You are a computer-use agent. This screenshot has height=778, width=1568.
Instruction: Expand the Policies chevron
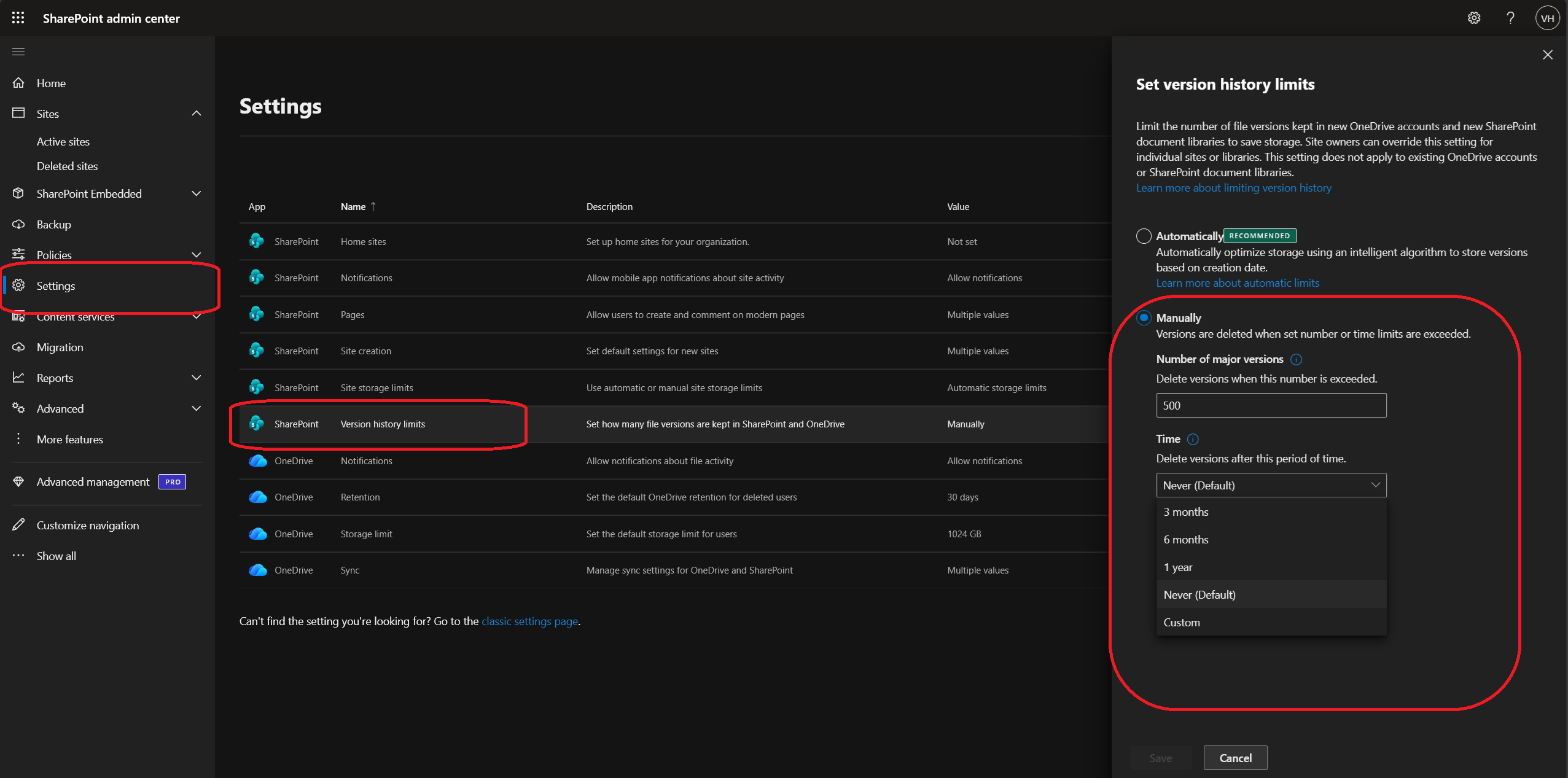(197, 255)
